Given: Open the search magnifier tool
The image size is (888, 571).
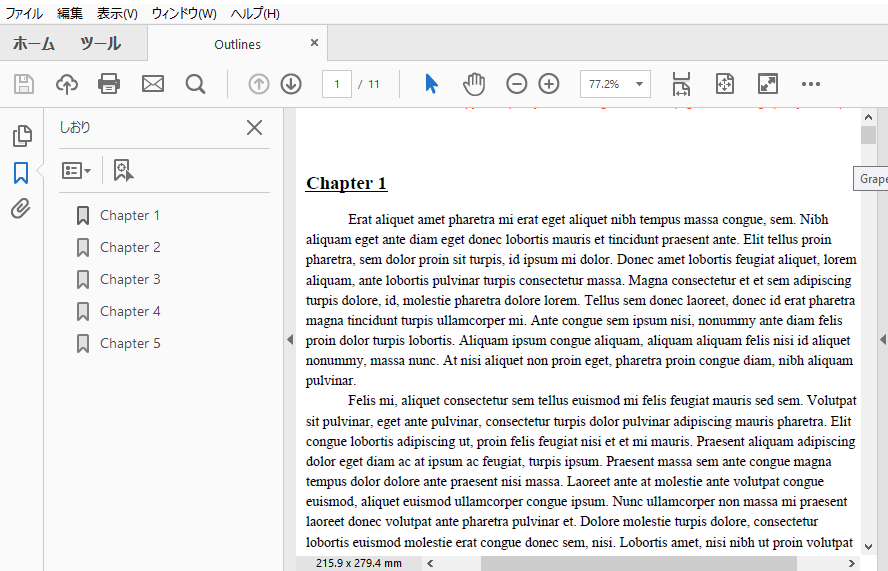Looking at the screenshot, I should (195, 84).
